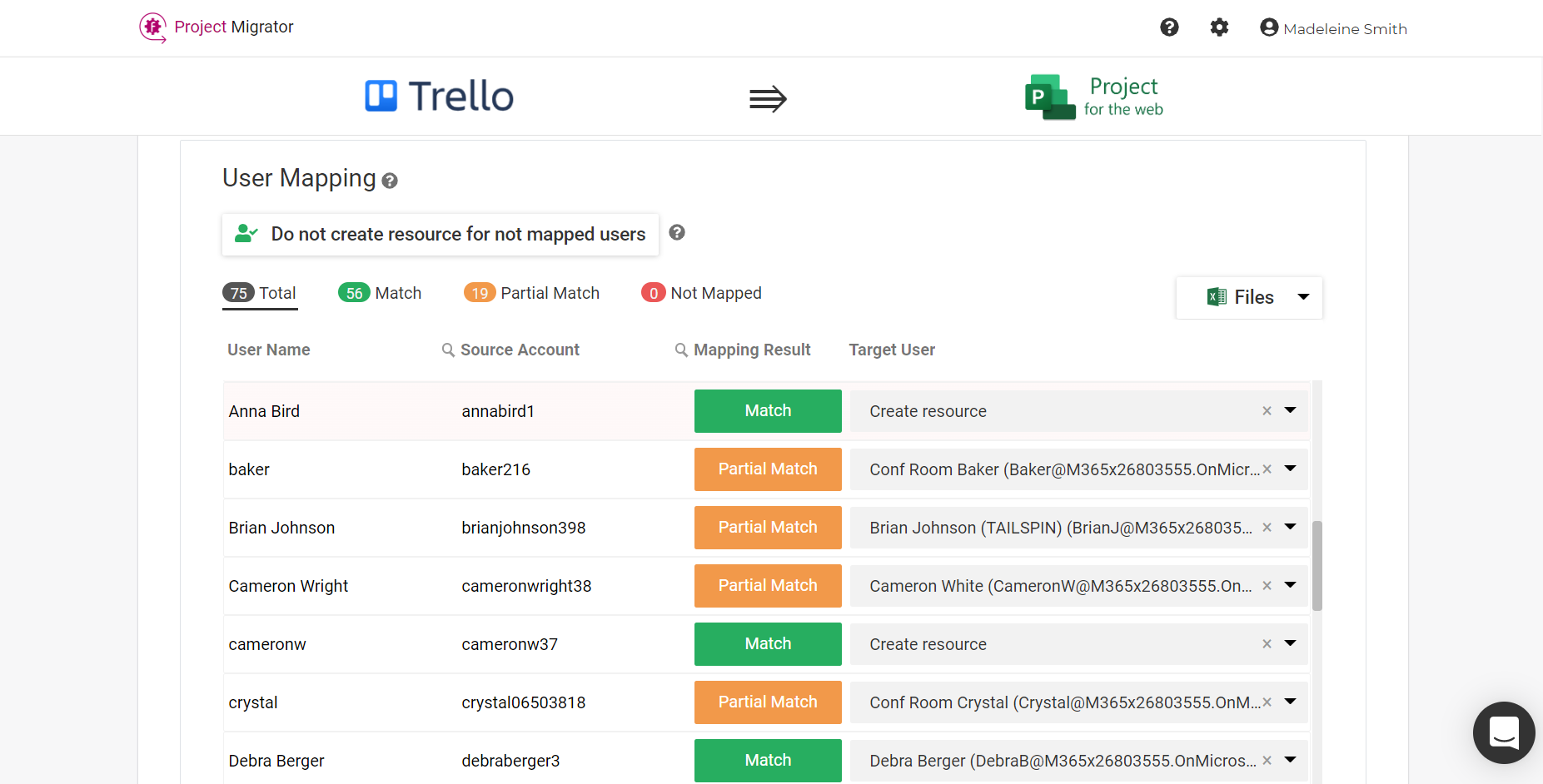Click source account crystal06503818
Image resolution: width=1543 pixels, height=784 pixels.
click(x=524, y=702)
